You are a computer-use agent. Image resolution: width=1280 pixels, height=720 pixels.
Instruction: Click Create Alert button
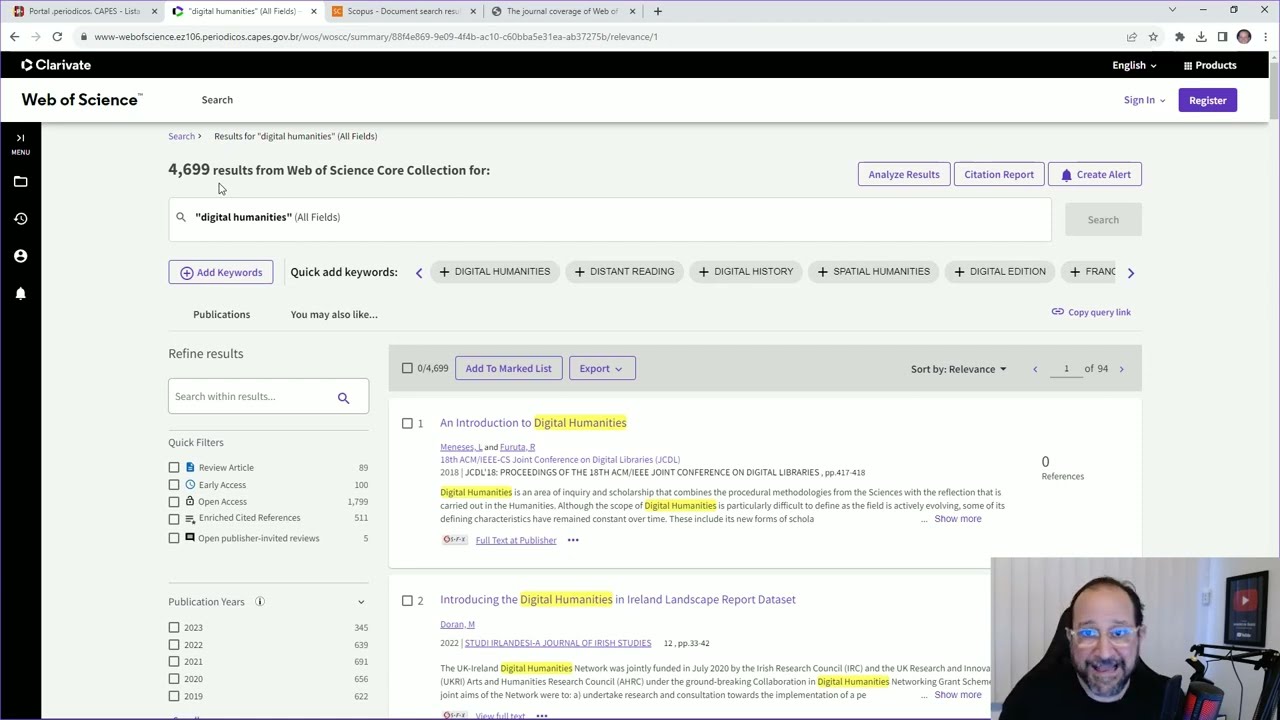point(1095,175)
